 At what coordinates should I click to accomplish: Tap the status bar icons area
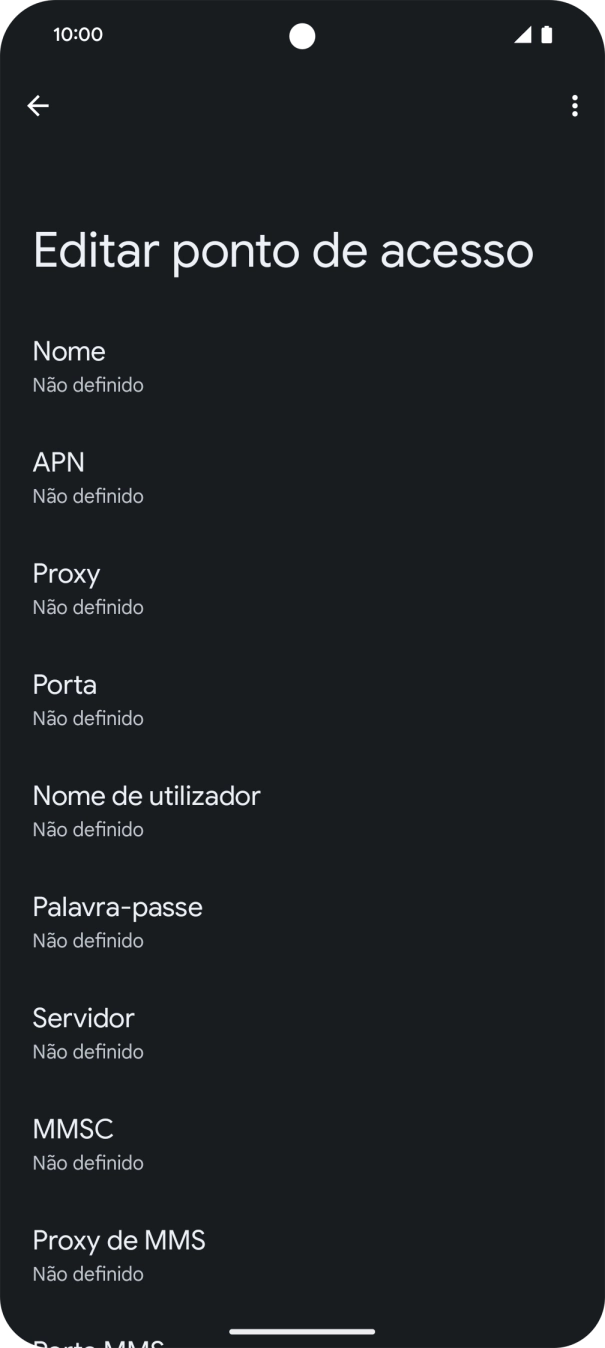(x=535, y=33)
